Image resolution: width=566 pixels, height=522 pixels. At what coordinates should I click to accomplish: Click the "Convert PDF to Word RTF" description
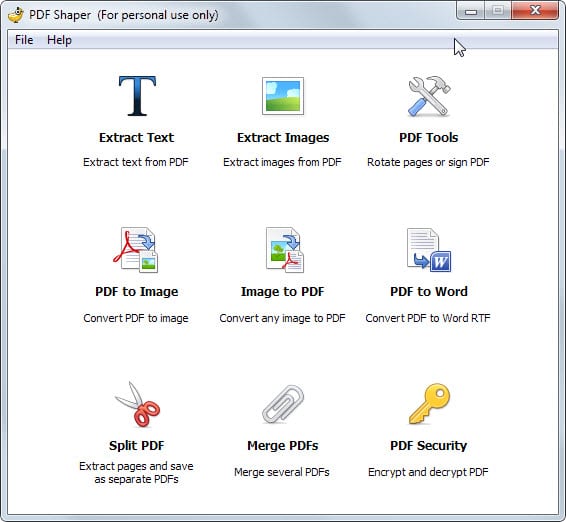tap(428, 318)
